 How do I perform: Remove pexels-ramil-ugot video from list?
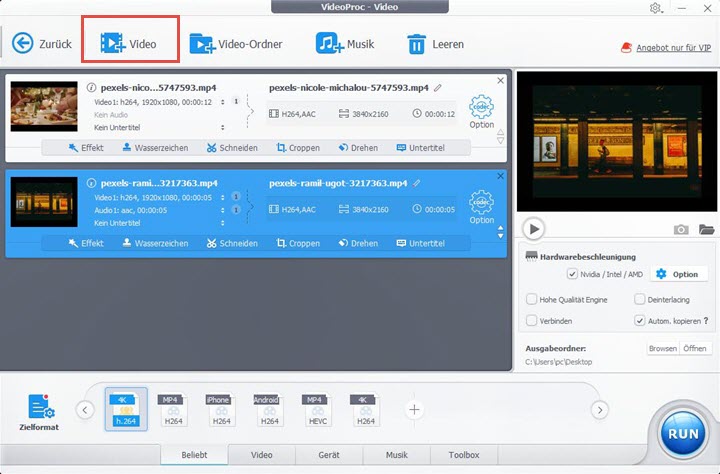click(x=501, y=176)
